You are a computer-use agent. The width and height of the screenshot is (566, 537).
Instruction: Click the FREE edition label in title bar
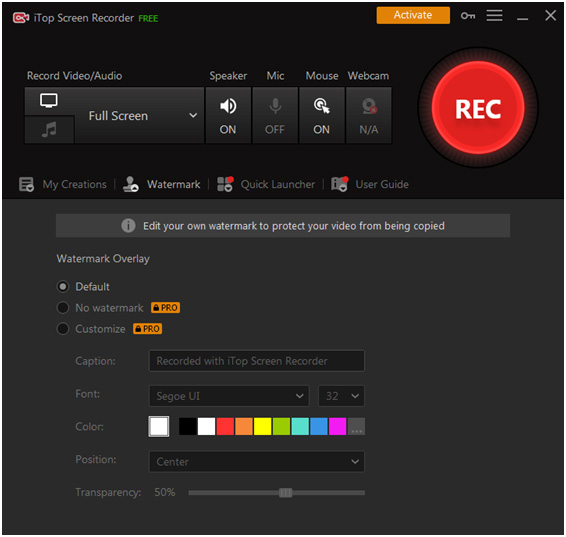(x=148, y=18)
